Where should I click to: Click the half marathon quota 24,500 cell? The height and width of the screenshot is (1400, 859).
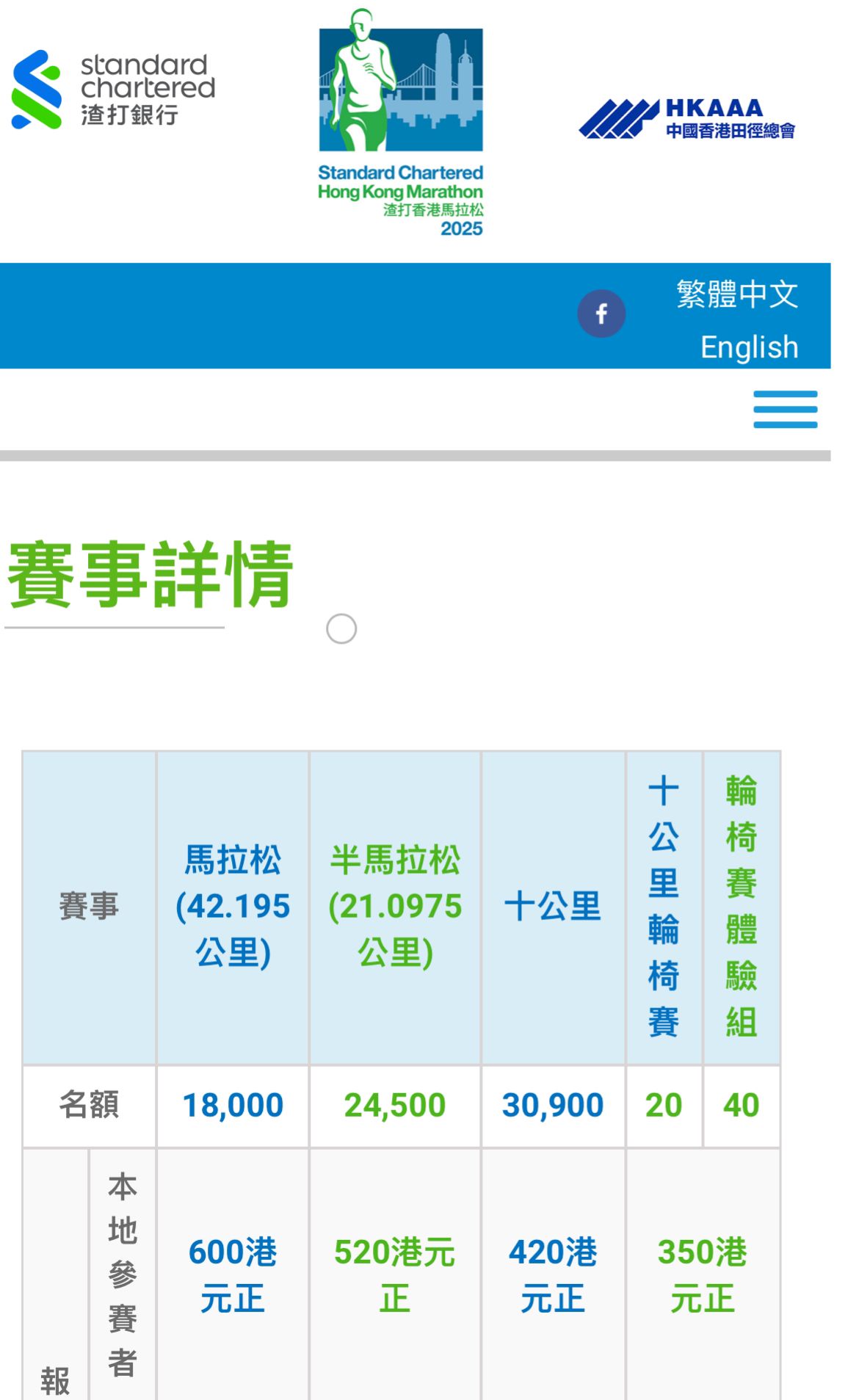[x=395, y=1106]
